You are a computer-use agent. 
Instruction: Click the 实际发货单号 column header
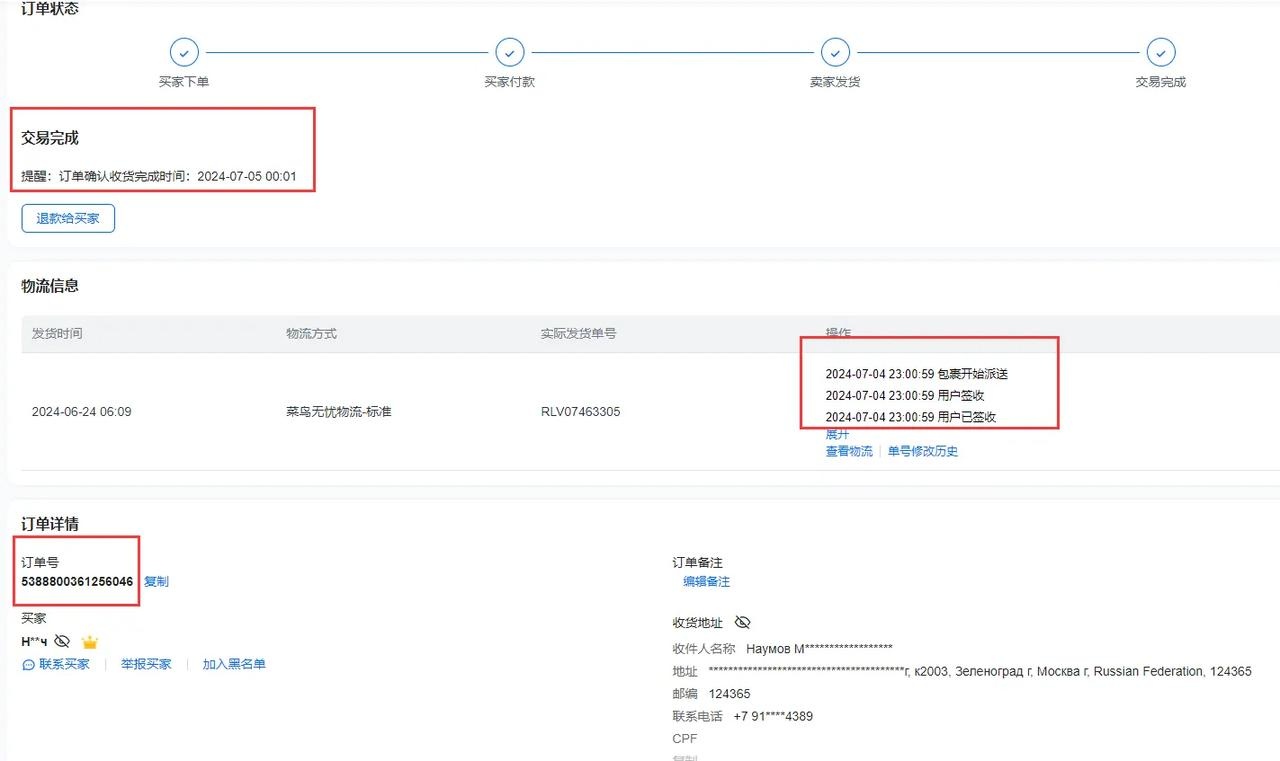(578, 333)
